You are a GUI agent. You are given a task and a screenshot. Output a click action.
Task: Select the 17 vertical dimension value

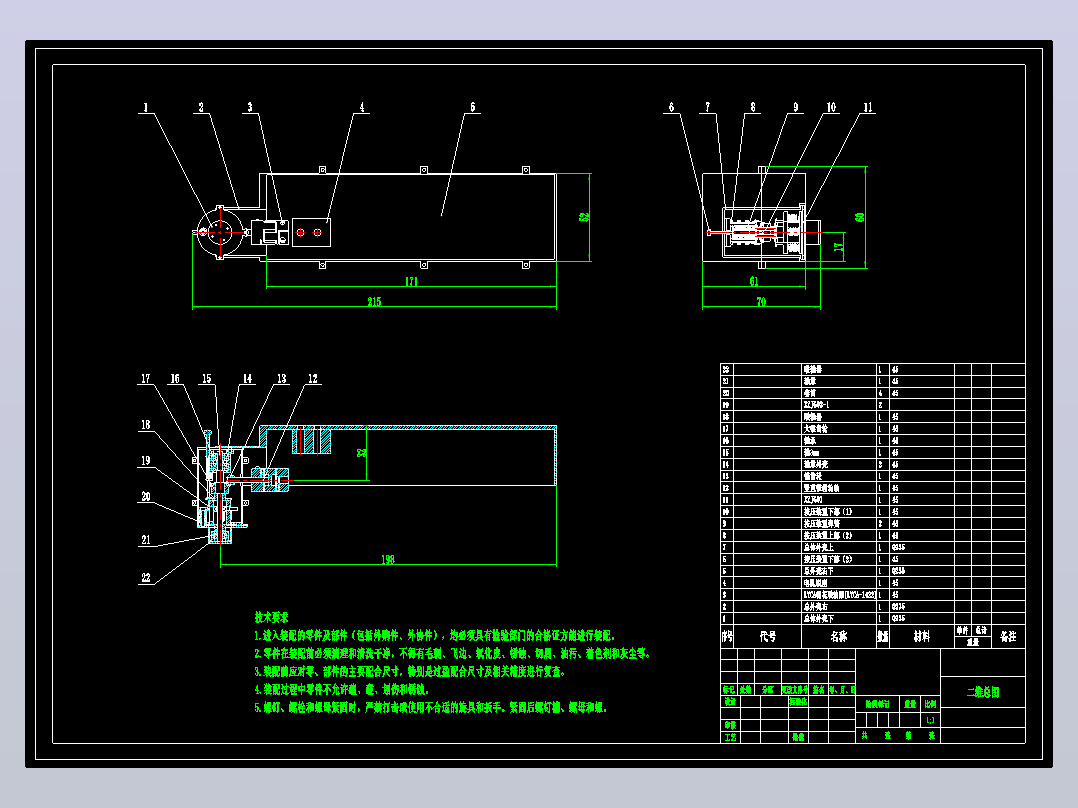point(838,246)
